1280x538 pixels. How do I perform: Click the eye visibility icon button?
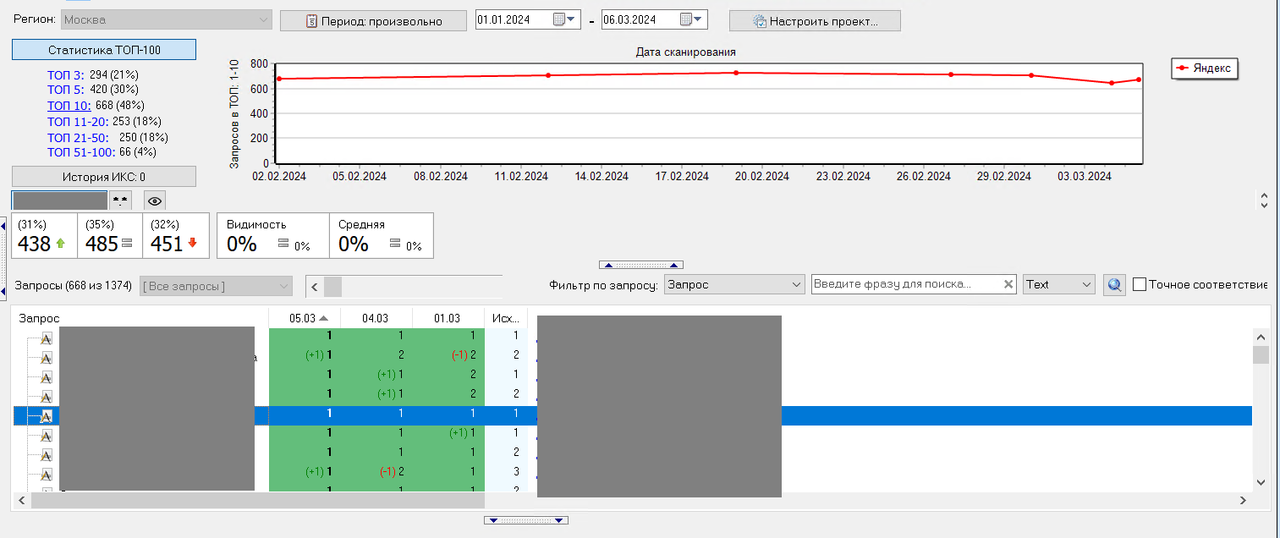click(x=149, y=200)
